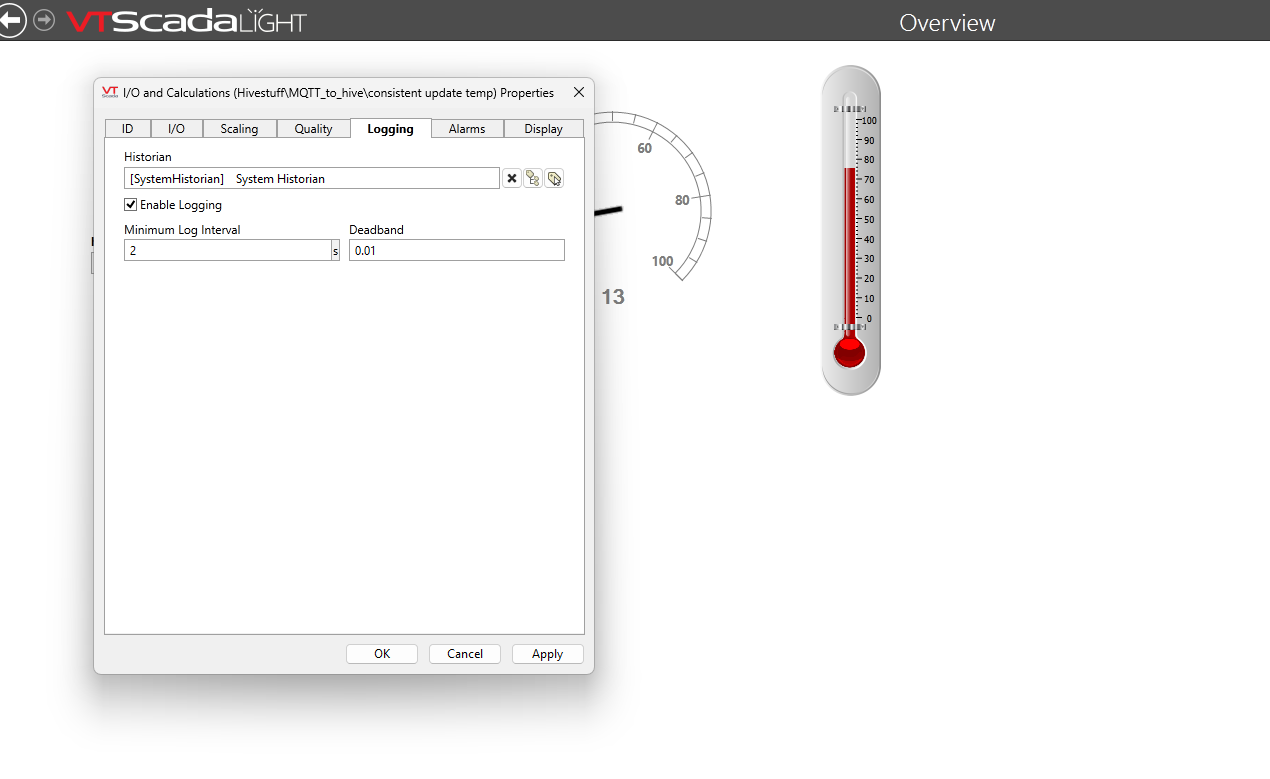The width and height of the screenshot is (1270, 779).
Task: Open the tag browser icon beside Historian
Action: (533, 178)
